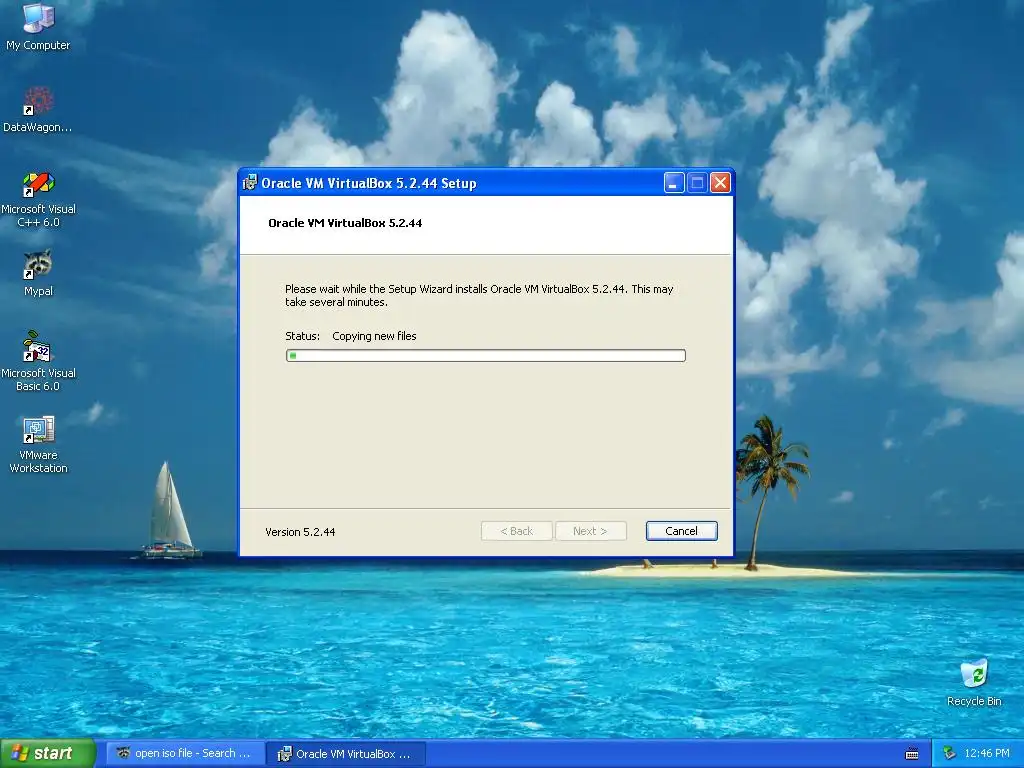1024x768 pixels.
Task: Close the VirtualBox Setup window
Action: (720, 183)
